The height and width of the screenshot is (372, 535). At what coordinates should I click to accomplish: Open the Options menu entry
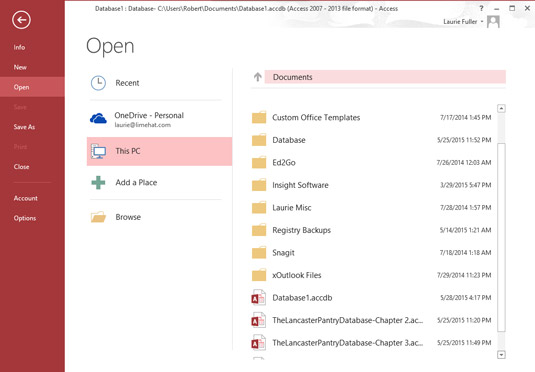[x=25, y=218]
